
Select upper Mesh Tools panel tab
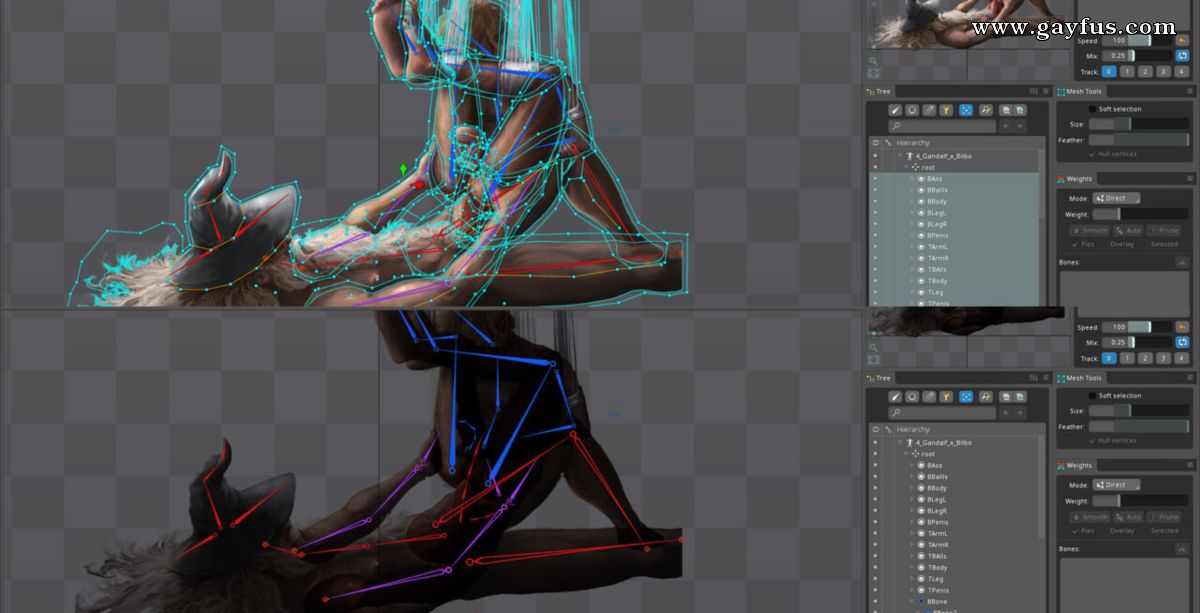[1079, 91]
